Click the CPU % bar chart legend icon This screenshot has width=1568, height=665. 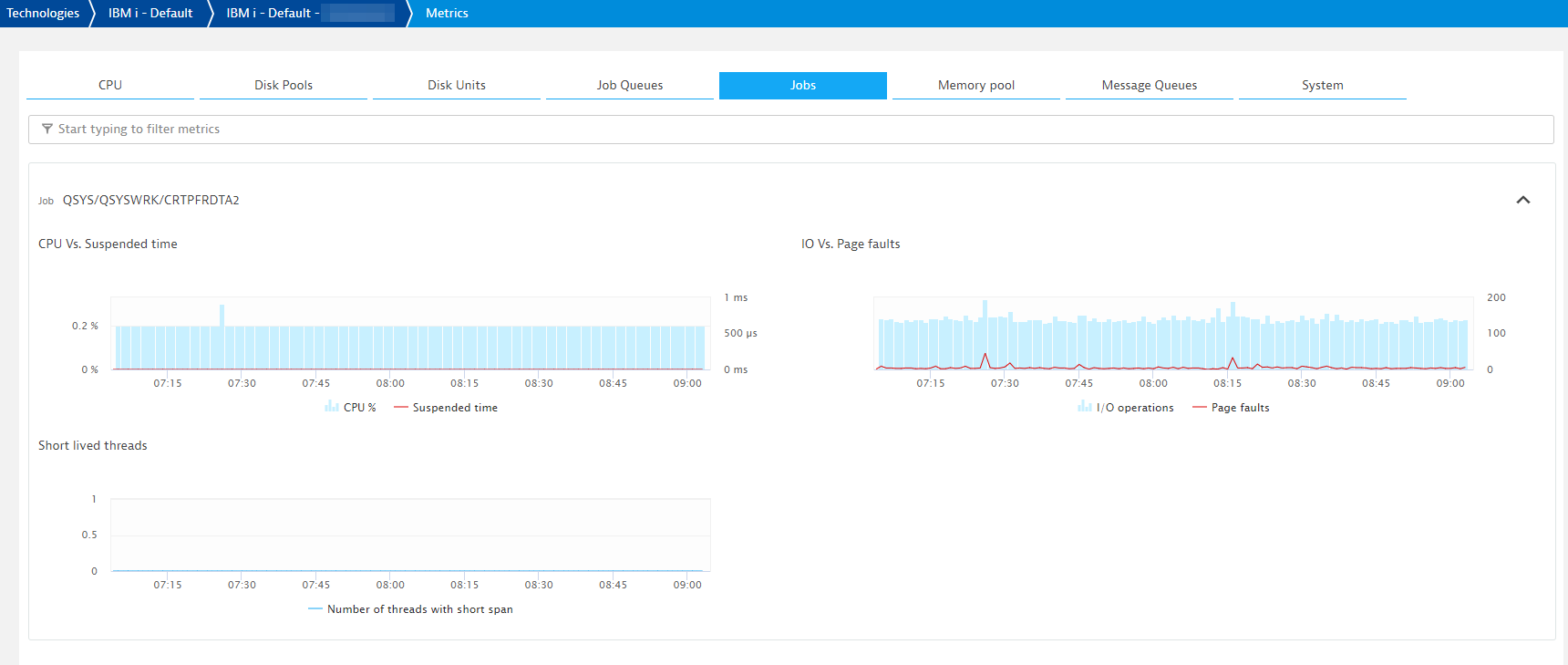click(x=331, y=407)
